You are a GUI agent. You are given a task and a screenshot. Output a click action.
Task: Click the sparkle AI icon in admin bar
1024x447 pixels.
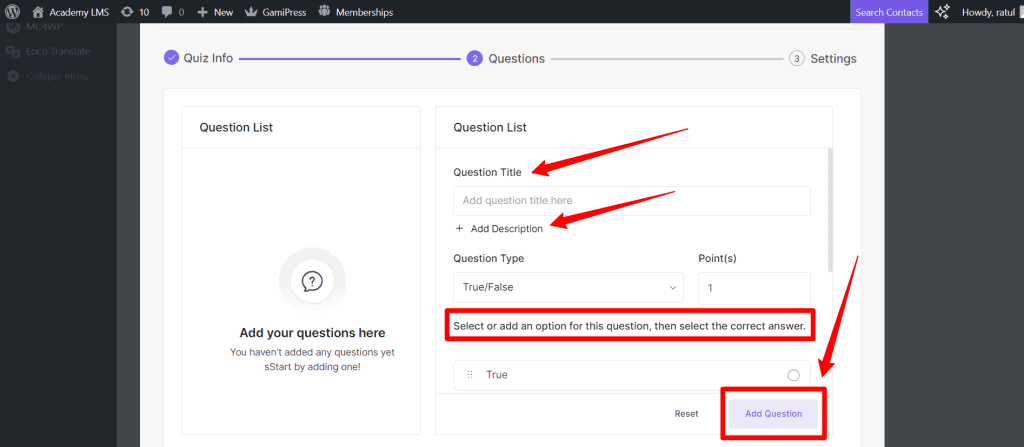point(942,12)
